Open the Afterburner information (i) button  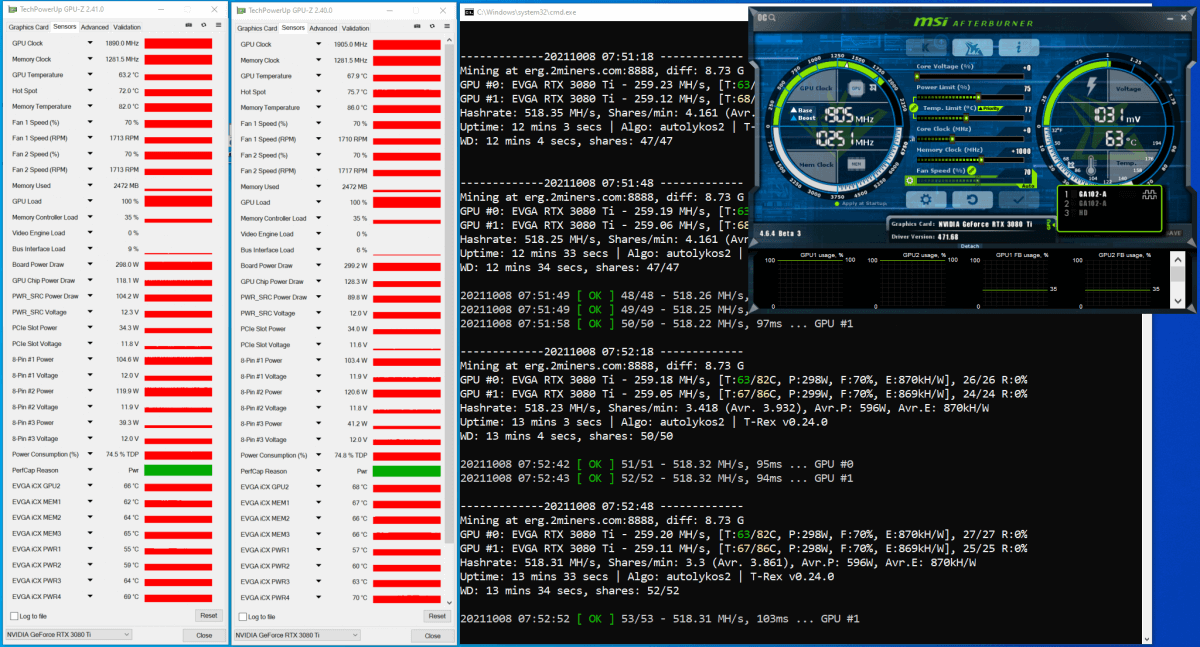[1019, 47]
